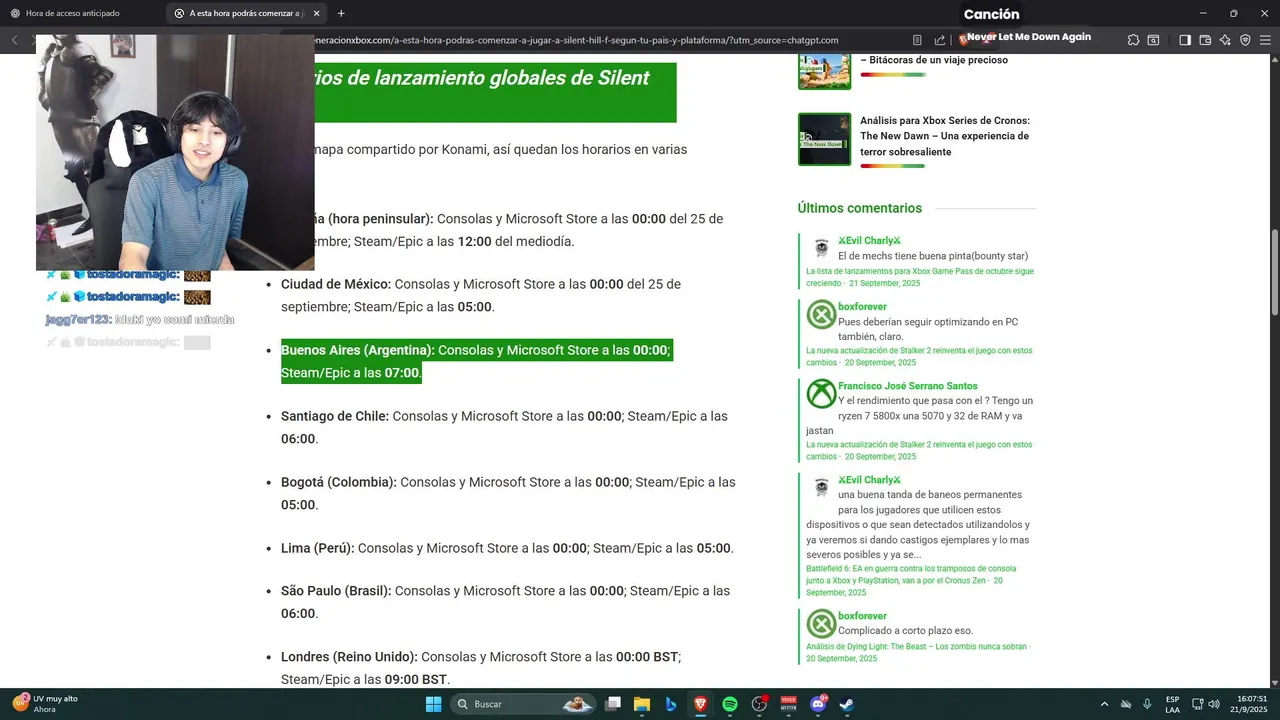
Task: Open the 'UV muy alto' weather widget
Action: (46, 704)
